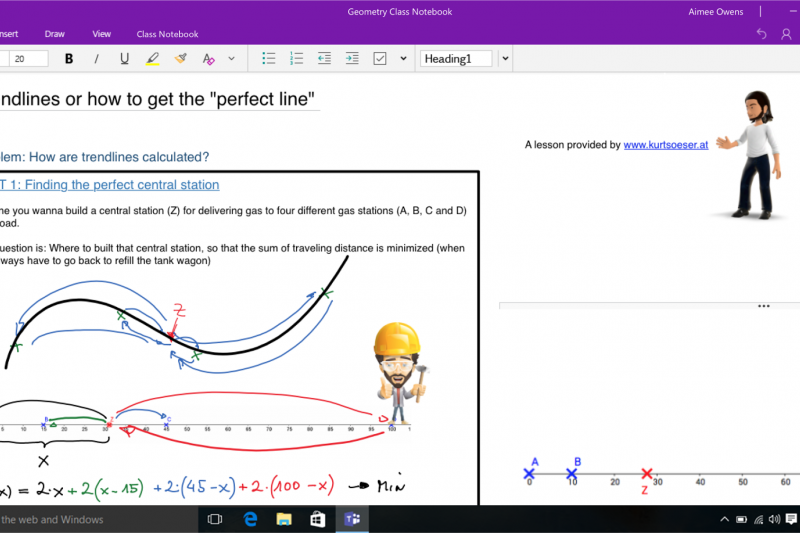Switch to Microsoft Teams in the taskbar
Image resolution: width=800 pixels, height=533 pixels.
tap(352, 519)
